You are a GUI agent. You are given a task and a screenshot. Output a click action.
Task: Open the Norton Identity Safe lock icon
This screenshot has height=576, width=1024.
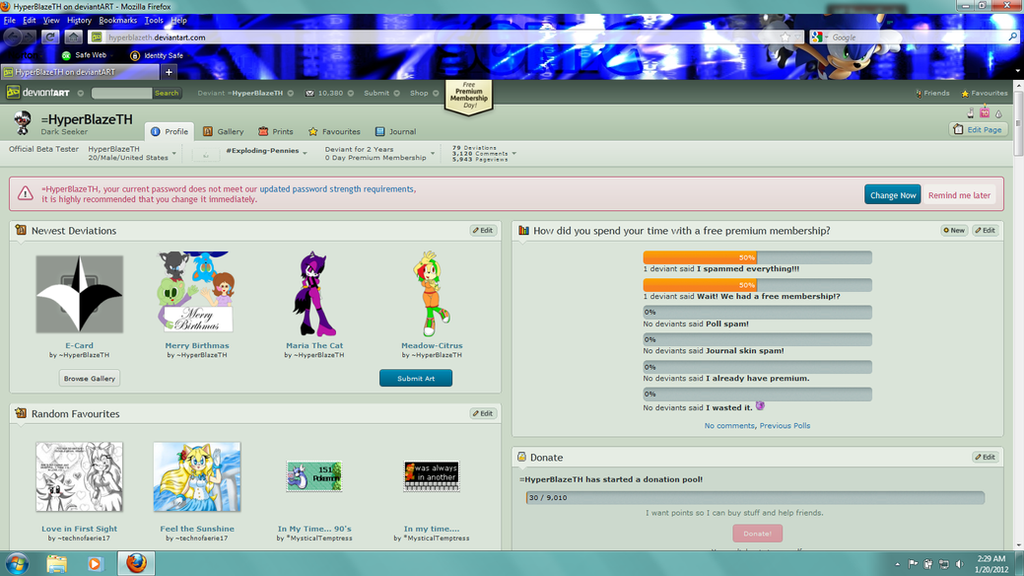[x=135, y=56]
